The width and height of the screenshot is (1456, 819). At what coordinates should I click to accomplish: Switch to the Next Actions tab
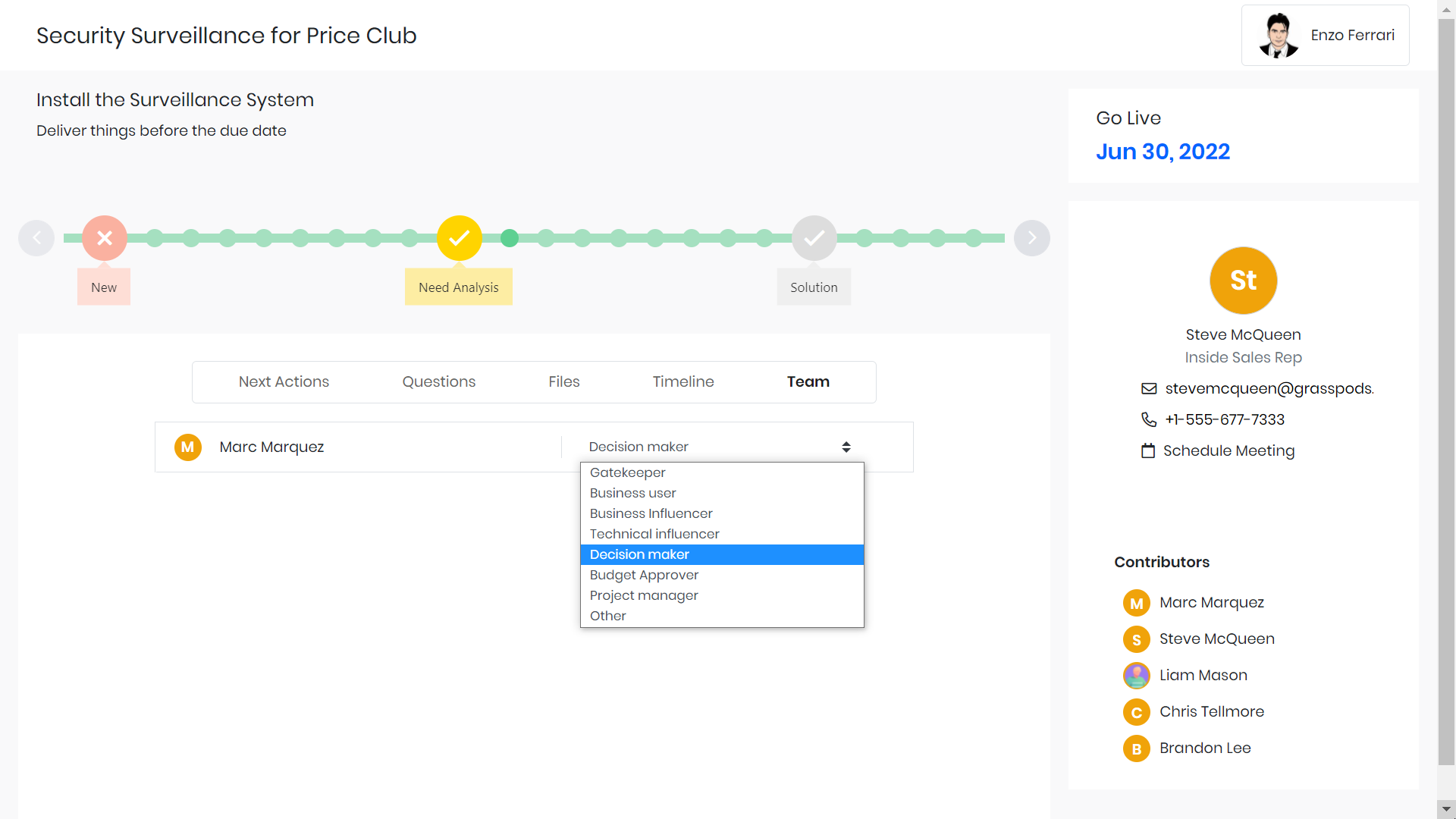pyautogui.click(x=284, y=381)
